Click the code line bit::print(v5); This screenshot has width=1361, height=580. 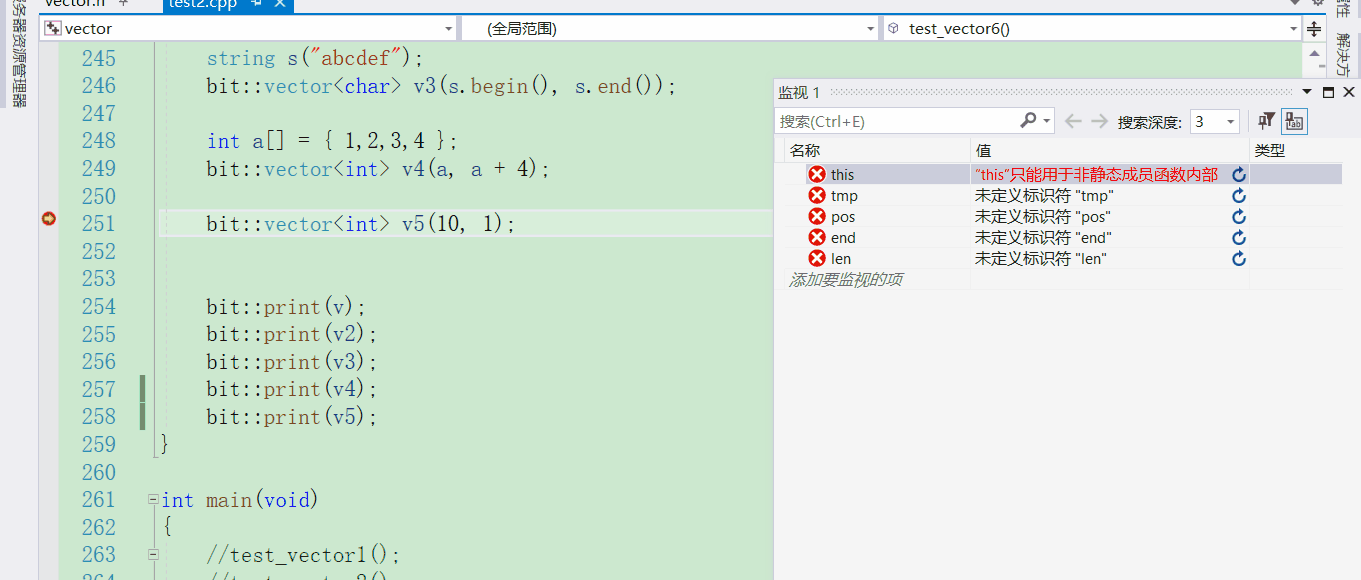tap(293, 418)
